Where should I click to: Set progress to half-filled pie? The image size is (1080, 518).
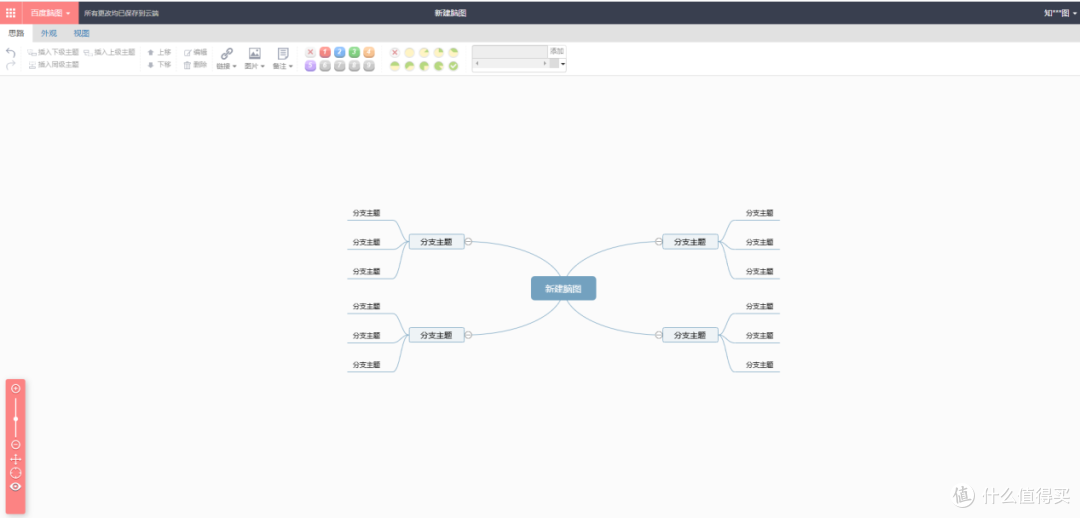click(x=395, y=66)
